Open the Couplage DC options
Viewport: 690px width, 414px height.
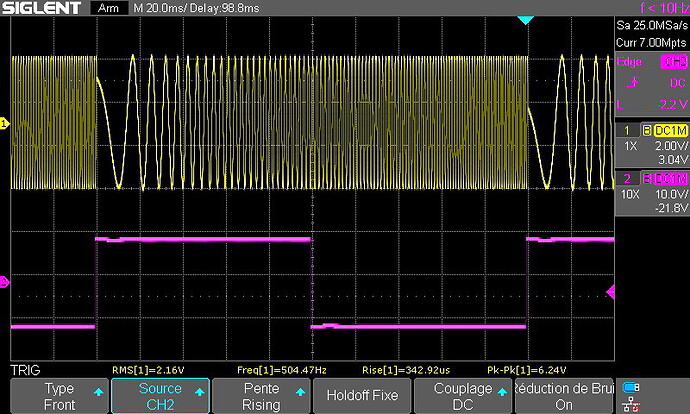(x=462, y=396)
